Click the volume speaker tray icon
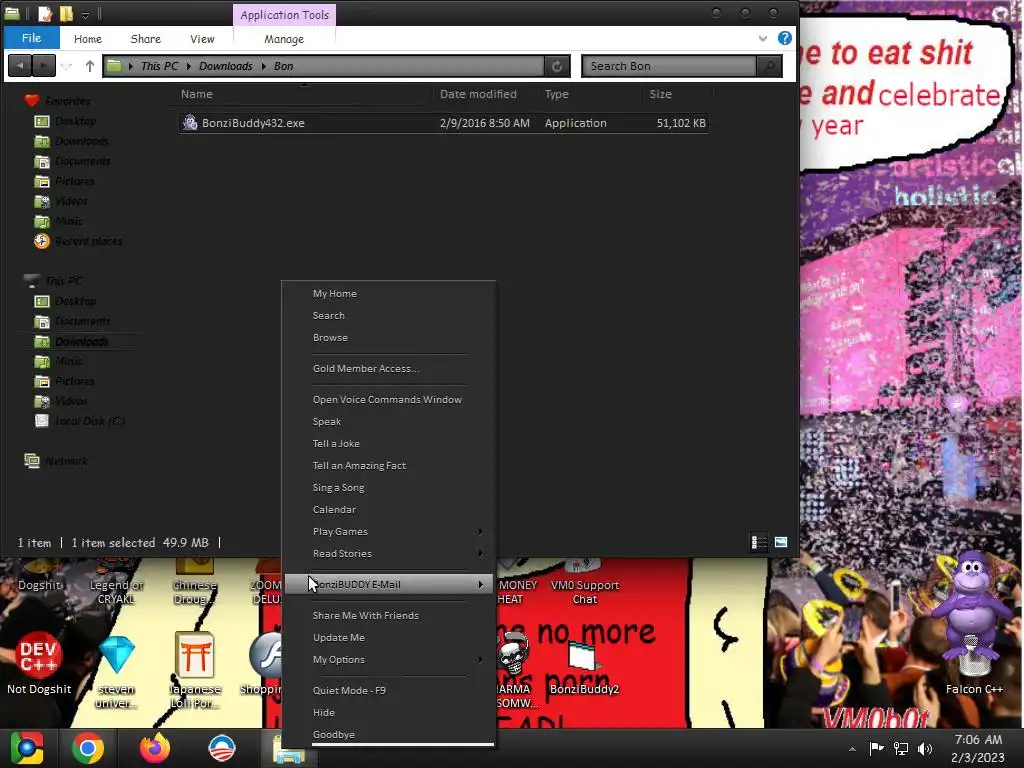This screenshot has height=768, width=1024. tap(925, 749)
